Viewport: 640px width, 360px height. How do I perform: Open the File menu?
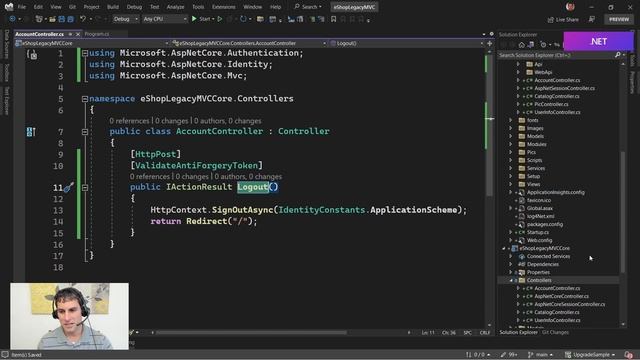pyautogui.click(x=22, y=7)
